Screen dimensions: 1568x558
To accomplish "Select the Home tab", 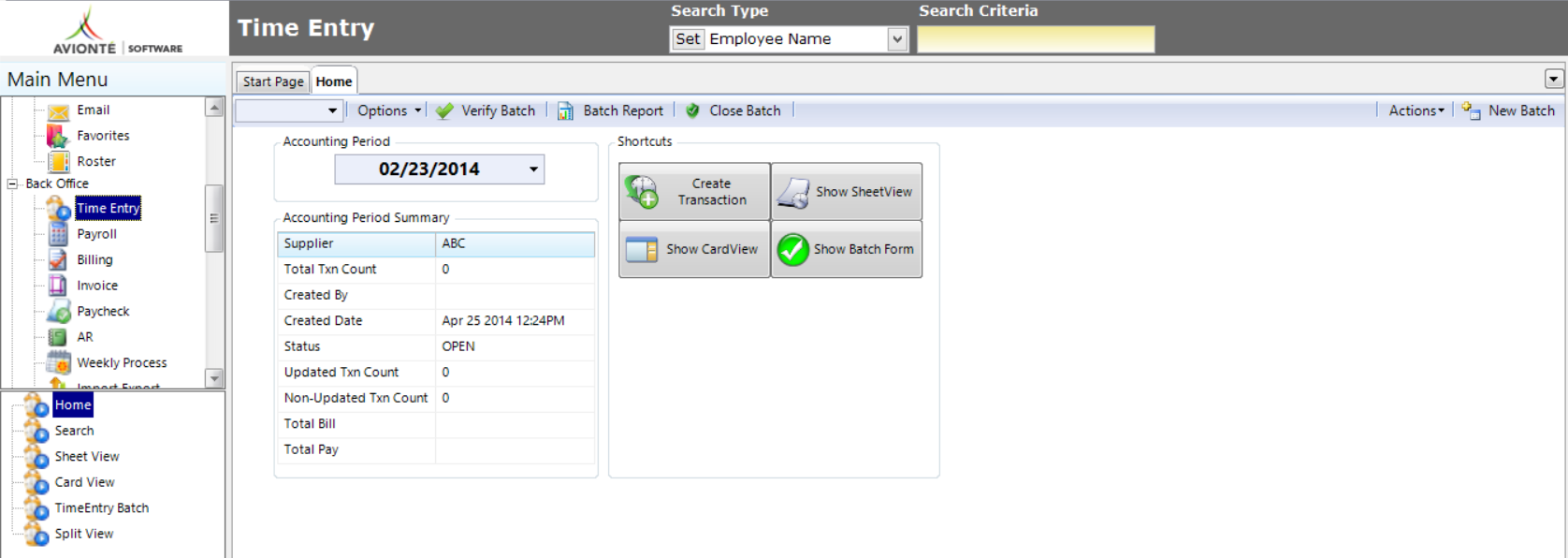I will (x=334, y=81).
